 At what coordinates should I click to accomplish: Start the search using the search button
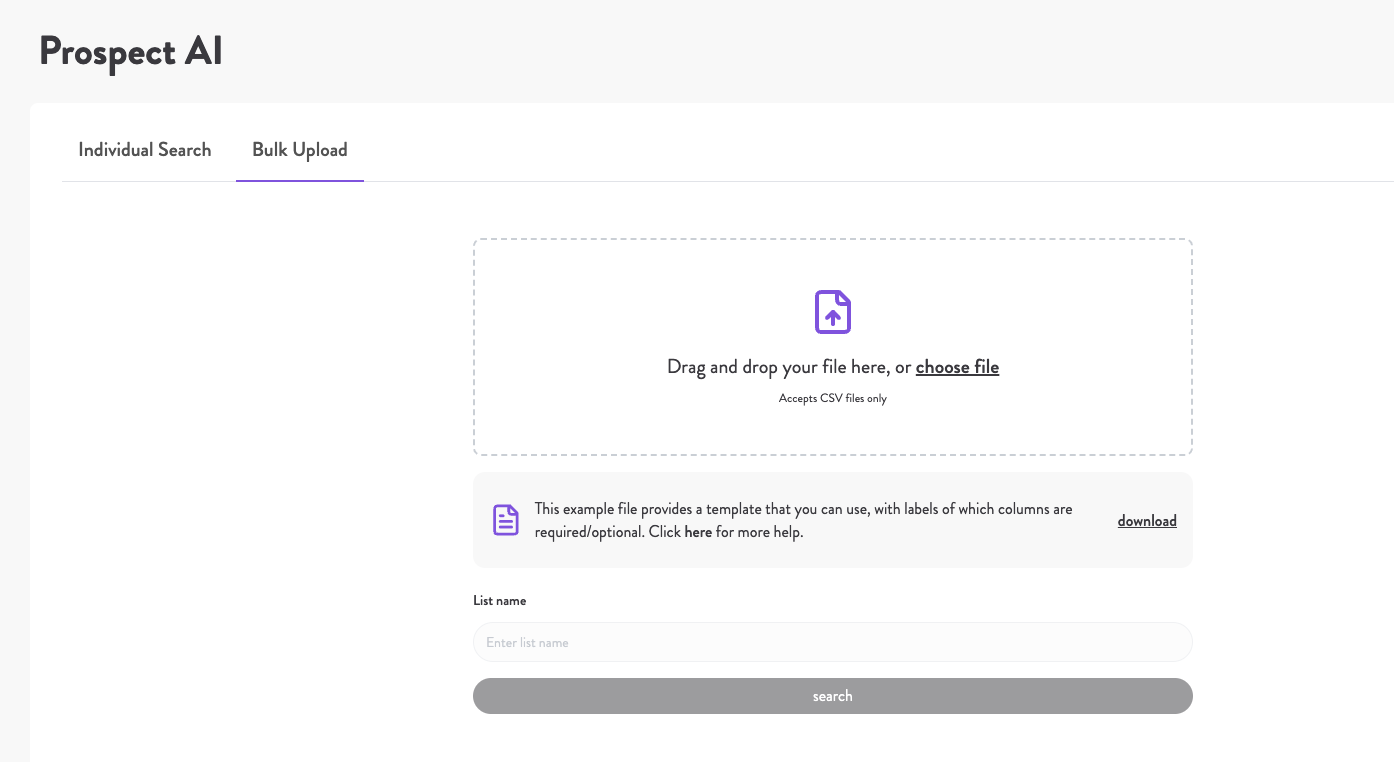(832, 695)
